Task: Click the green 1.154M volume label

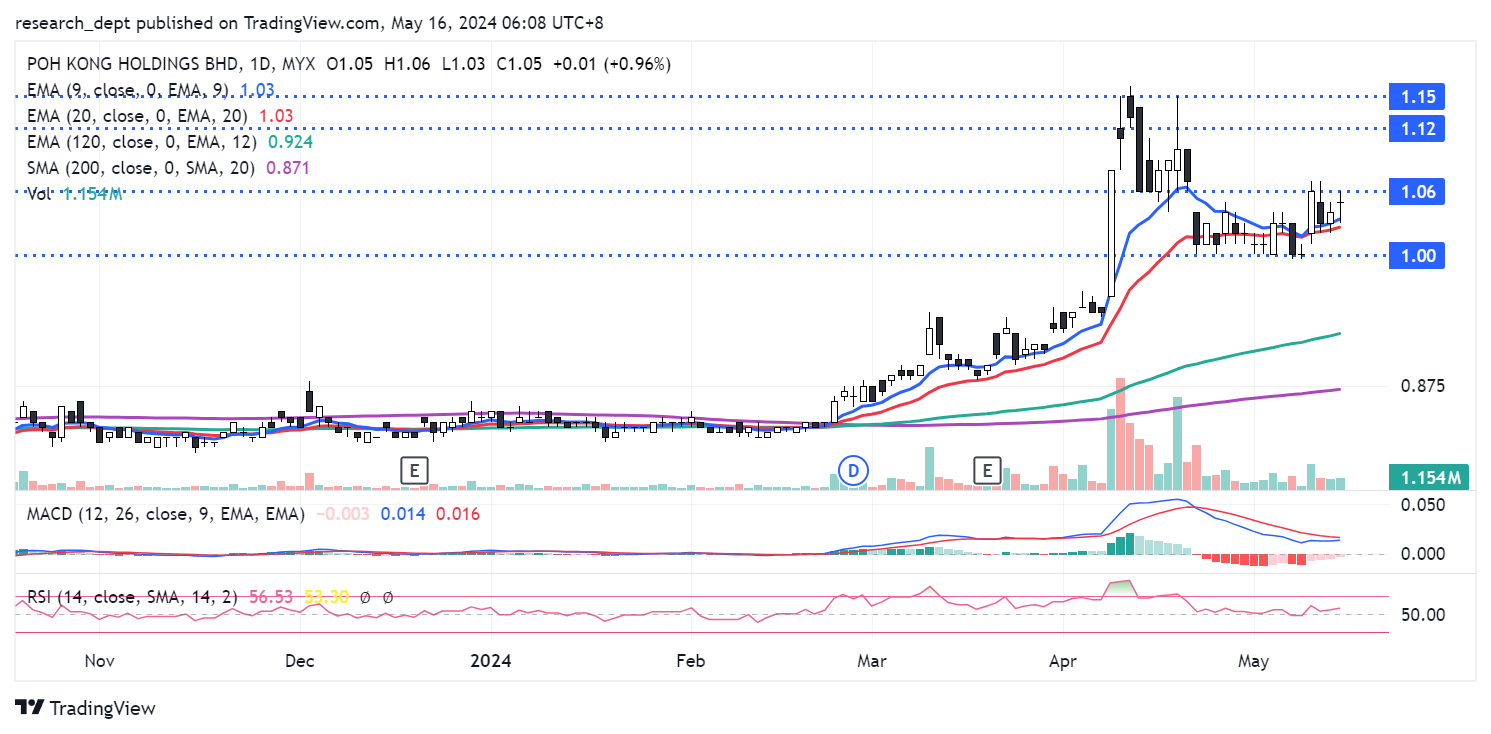Action: (x=1418, y=479)
